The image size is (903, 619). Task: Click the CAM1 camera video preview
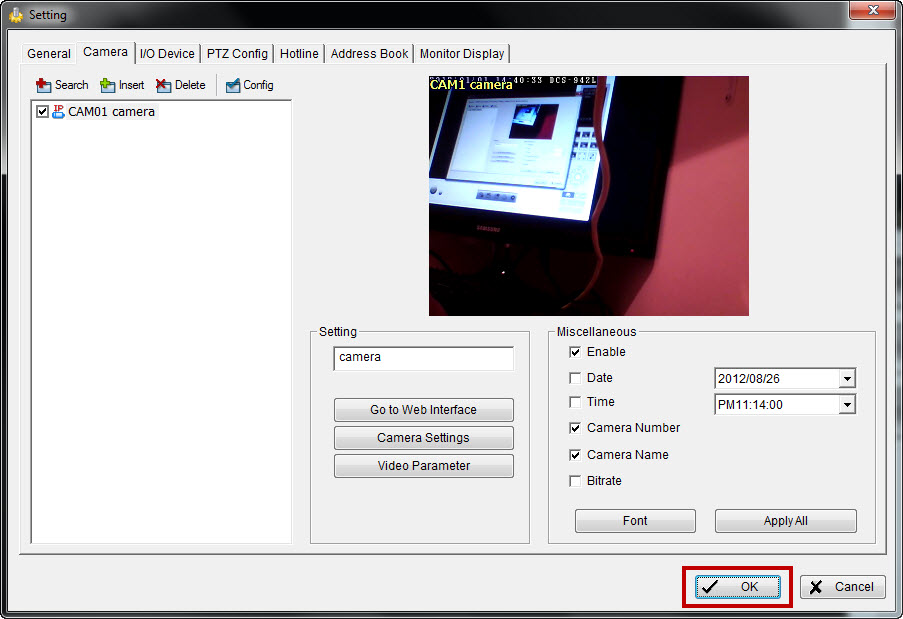point(588,196)
